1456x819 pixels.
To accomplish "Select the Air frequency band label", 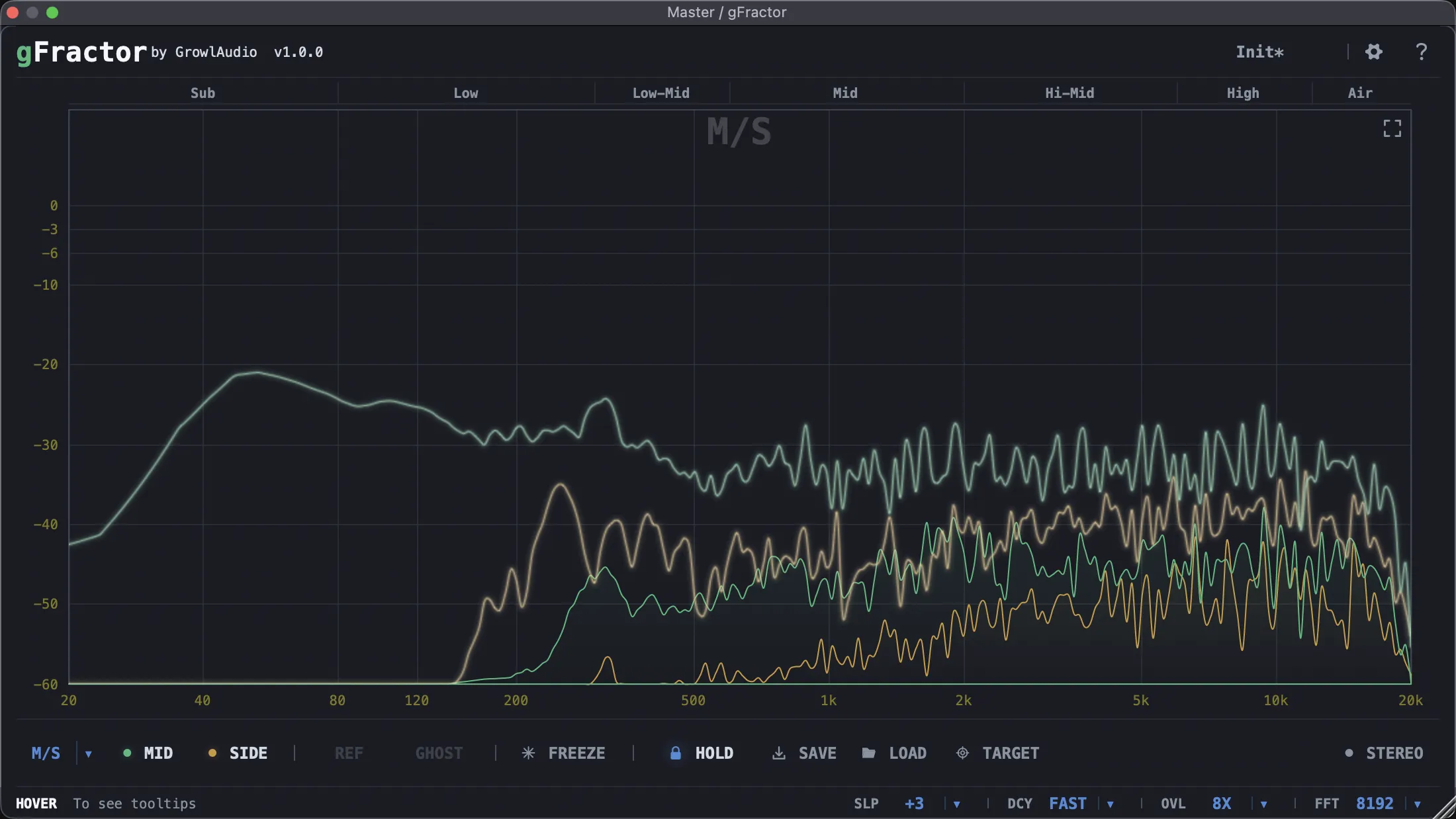I will pos(1359,93).
